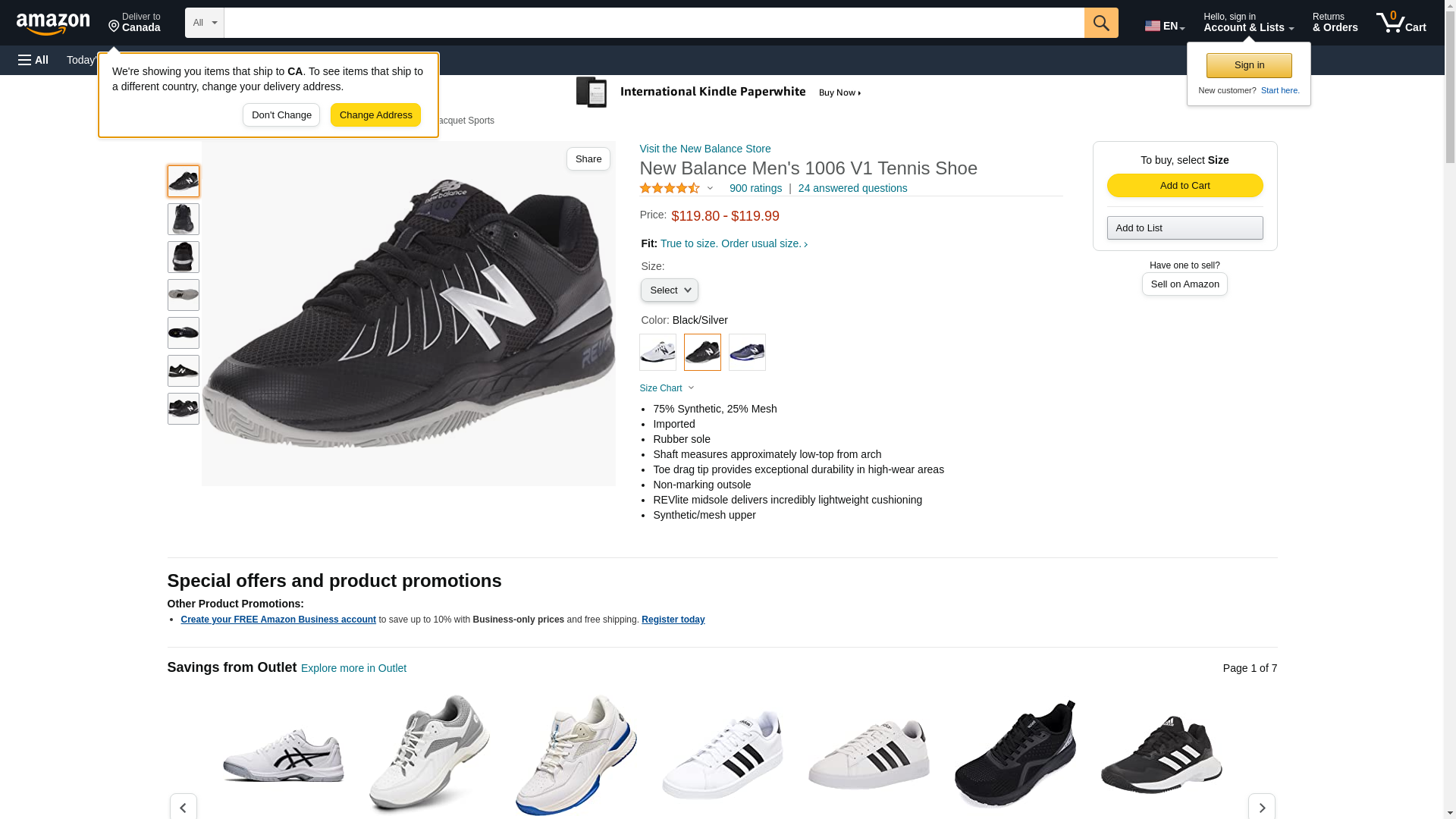Screen dimensions: 1456x819
Task: Expand the search category All dropdown
Action: click(x=205, y=23)
